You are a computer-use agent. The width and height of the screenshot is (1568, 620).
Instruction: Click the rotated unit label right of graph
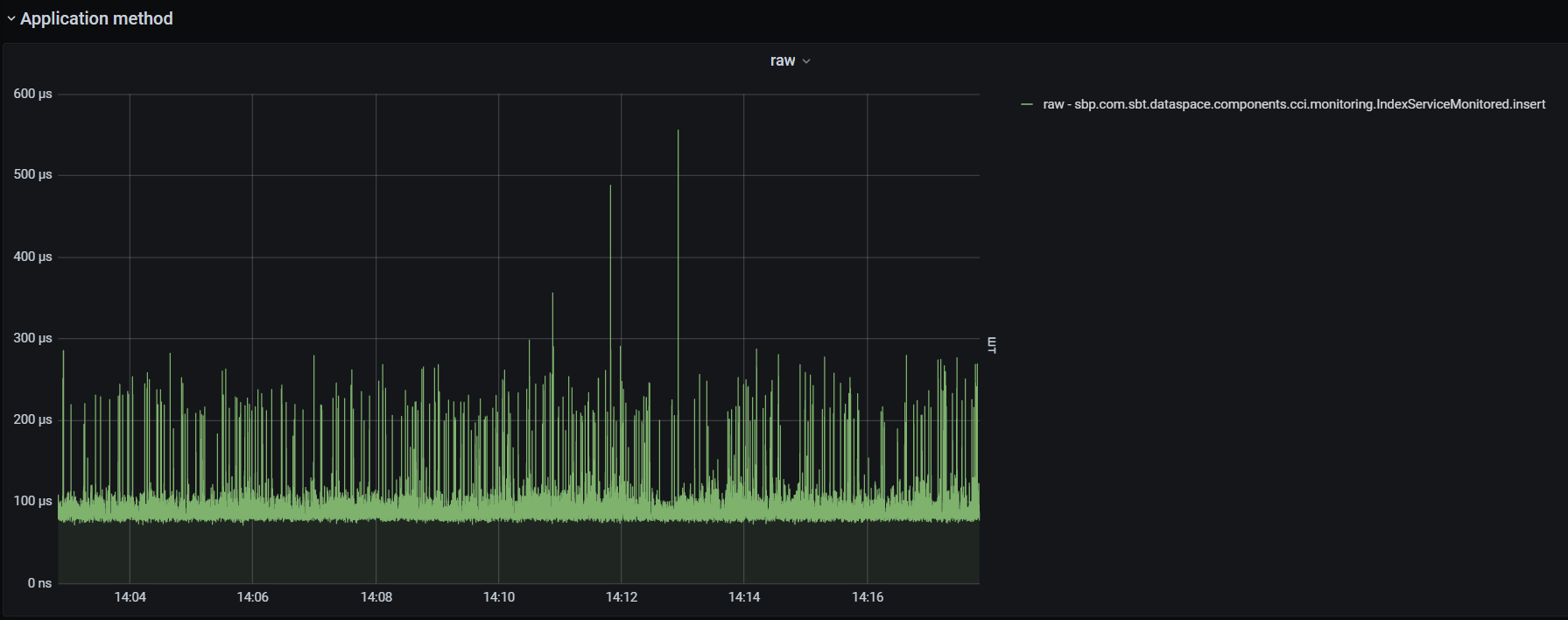[991, 344]
